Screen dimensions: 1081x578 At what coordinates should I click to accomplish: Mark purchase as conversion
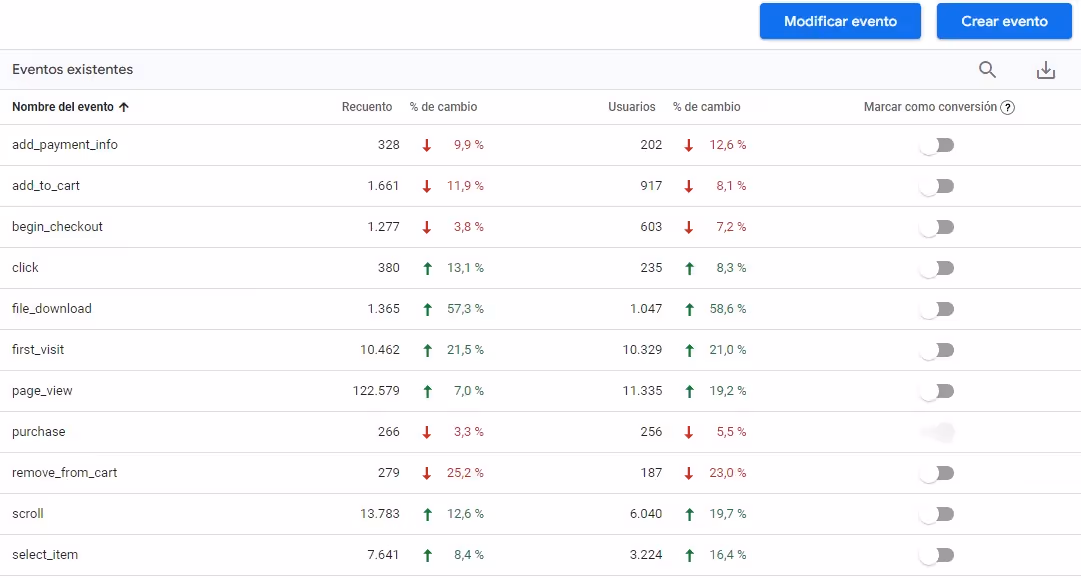click(936, 431)
